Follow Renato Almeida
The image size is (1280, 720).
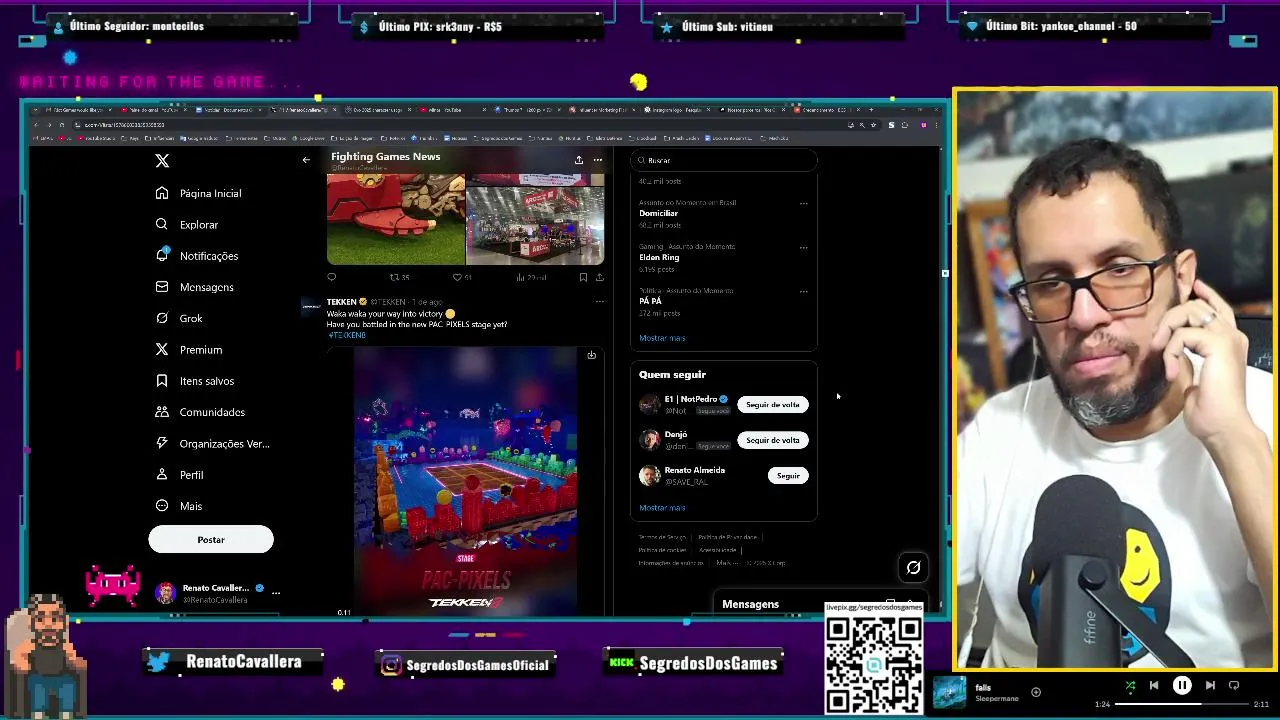[x=788, y=476]
